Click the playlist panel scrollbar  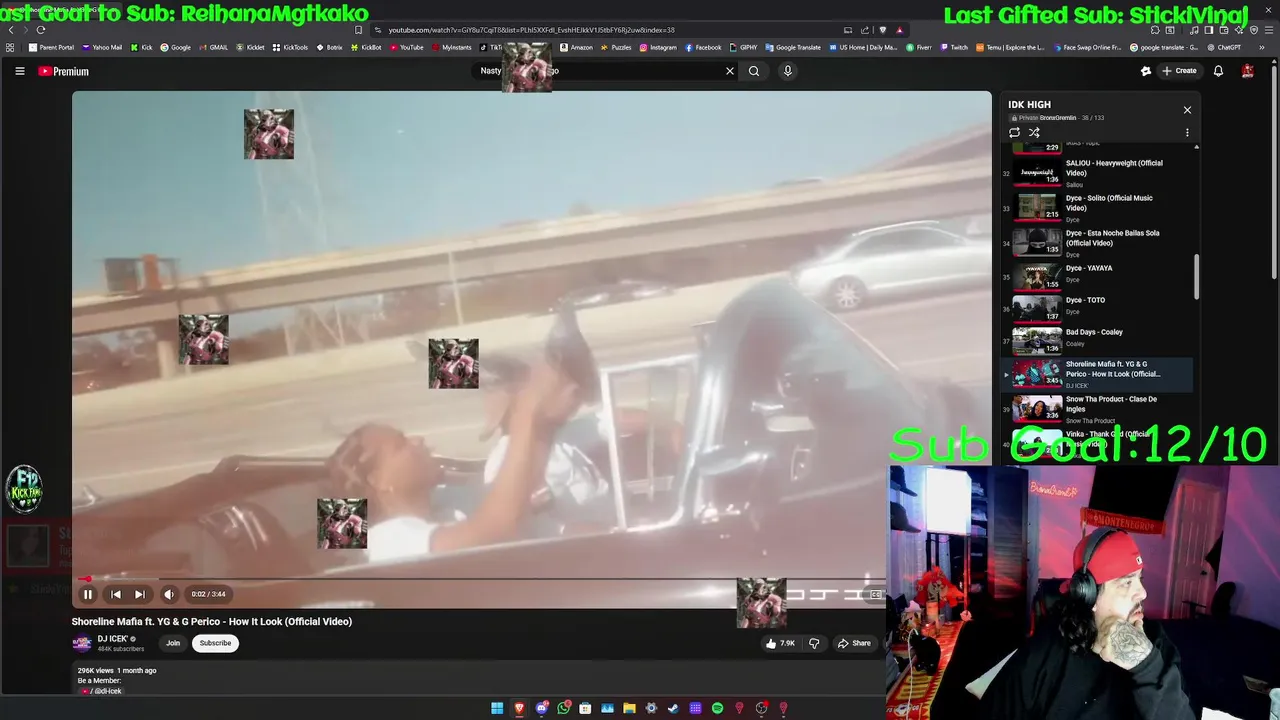pyautogui.click(x=1196, y=277)
